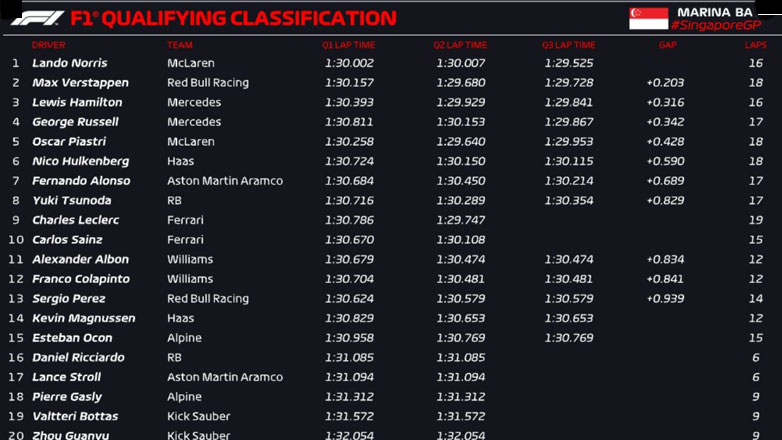Sort by the Q2 LAP TIME header
Viewport: 782px width, 440px height.
click(460, 45)
